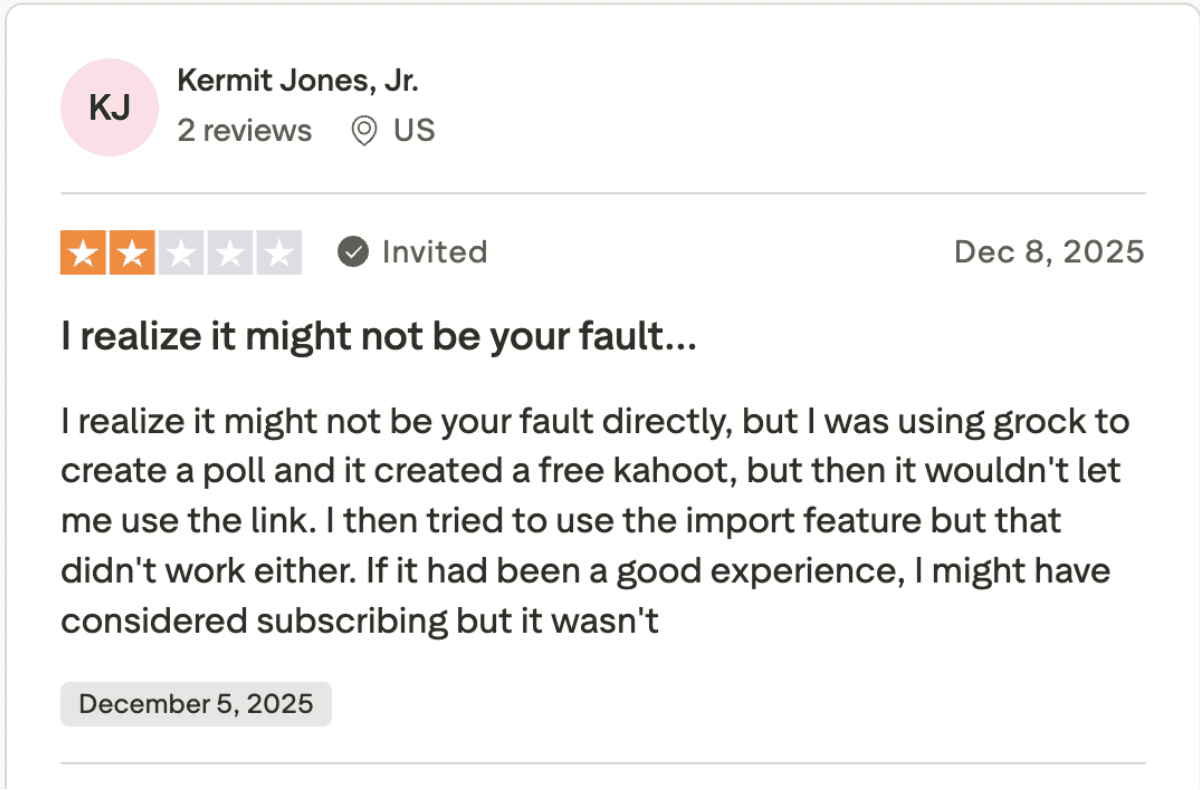Click the "Invited" label text
This screenshot has height=790, width=1200.
(434, 252)
